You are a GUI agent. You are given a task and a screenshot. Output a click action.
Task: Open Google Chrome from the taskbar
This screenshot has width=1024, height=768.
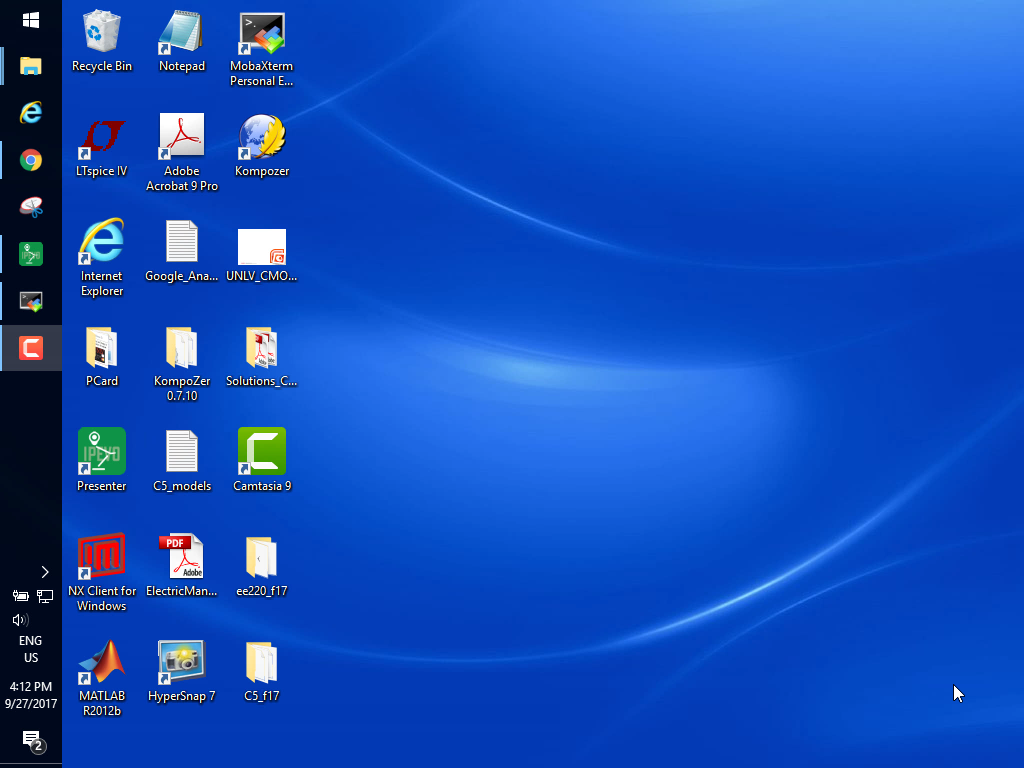(x=31, y=160)
